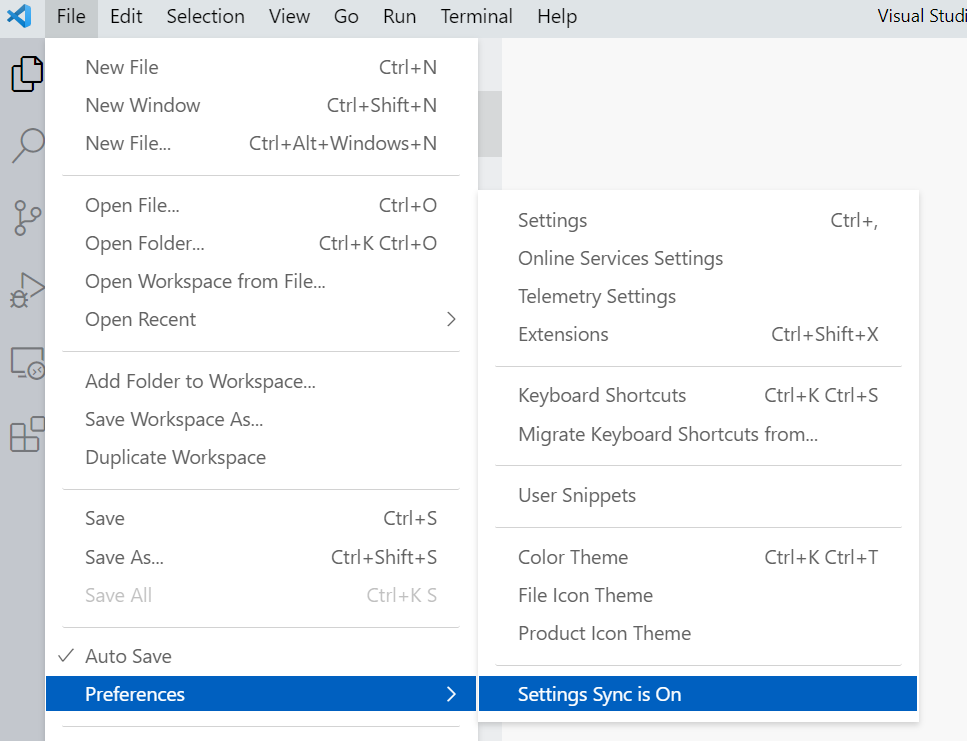967x741 pixels.
Task: Open the Edit menu
Action: pyautogui.click(x=126, y=17)
